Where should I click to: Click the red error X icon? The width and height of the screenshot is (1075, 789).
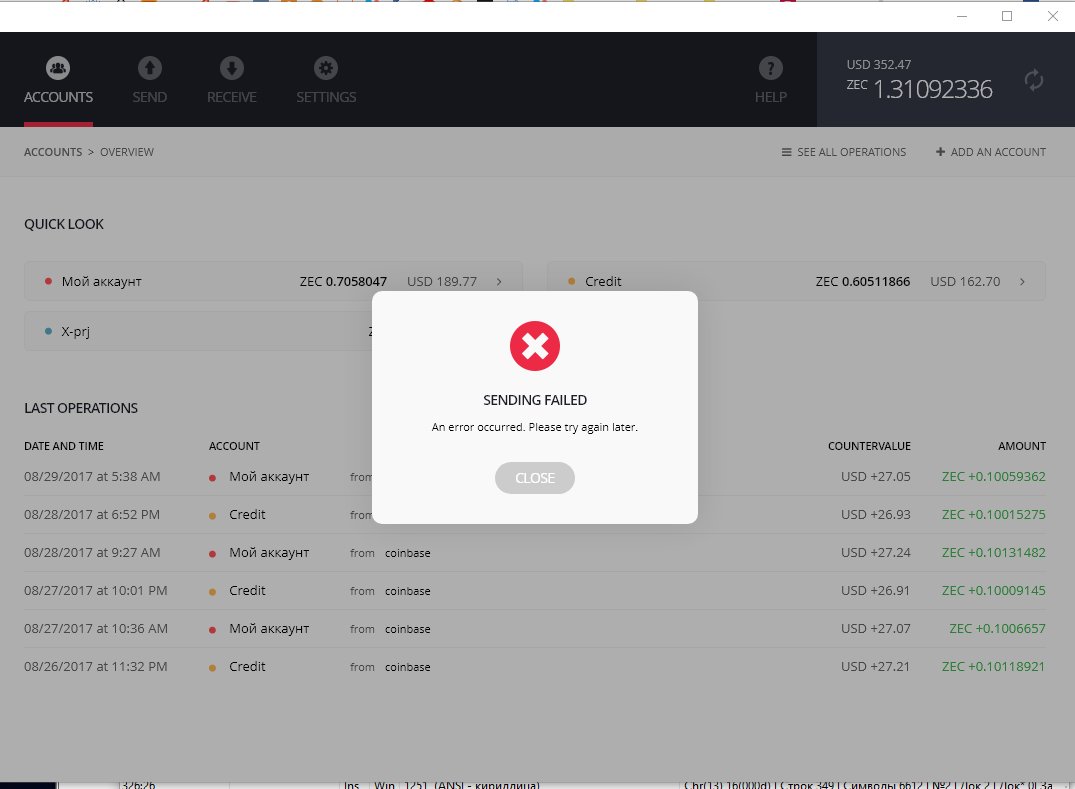click(x=535, y=346)
